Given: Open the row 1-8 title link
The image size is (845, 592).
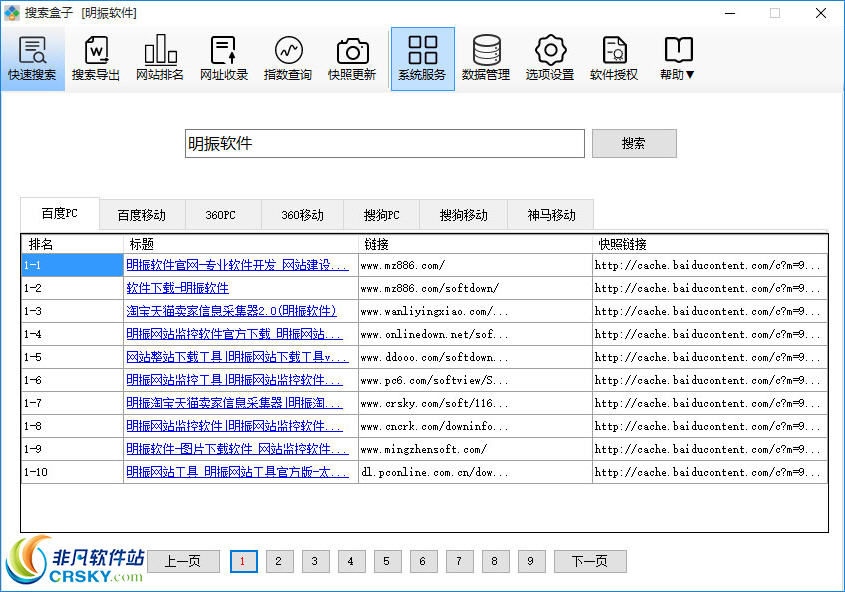Looking at the screenshot, I should (x=234, y=426).
